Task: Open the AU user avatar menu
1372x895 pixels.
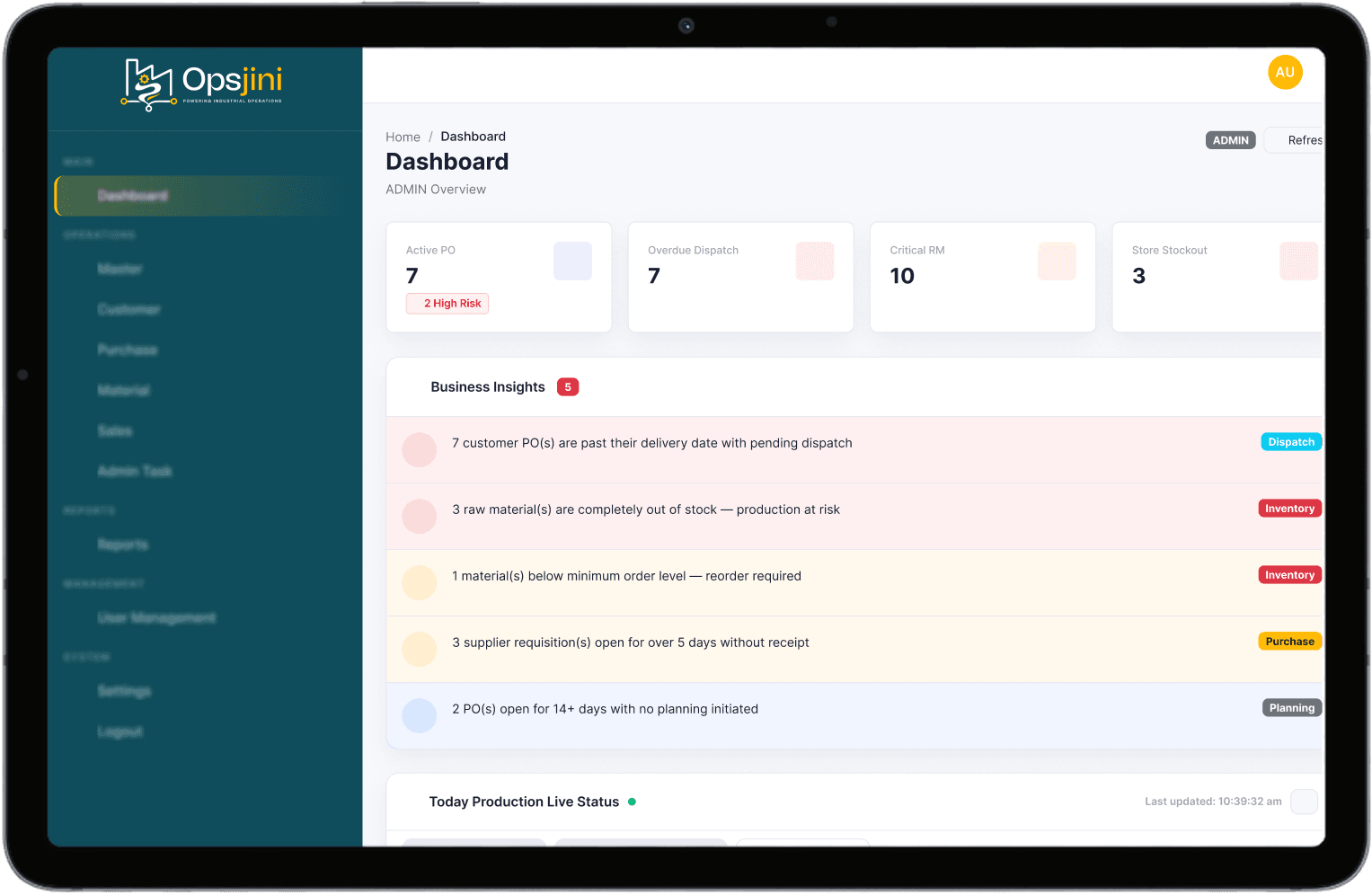Action: coord(1285,73)
